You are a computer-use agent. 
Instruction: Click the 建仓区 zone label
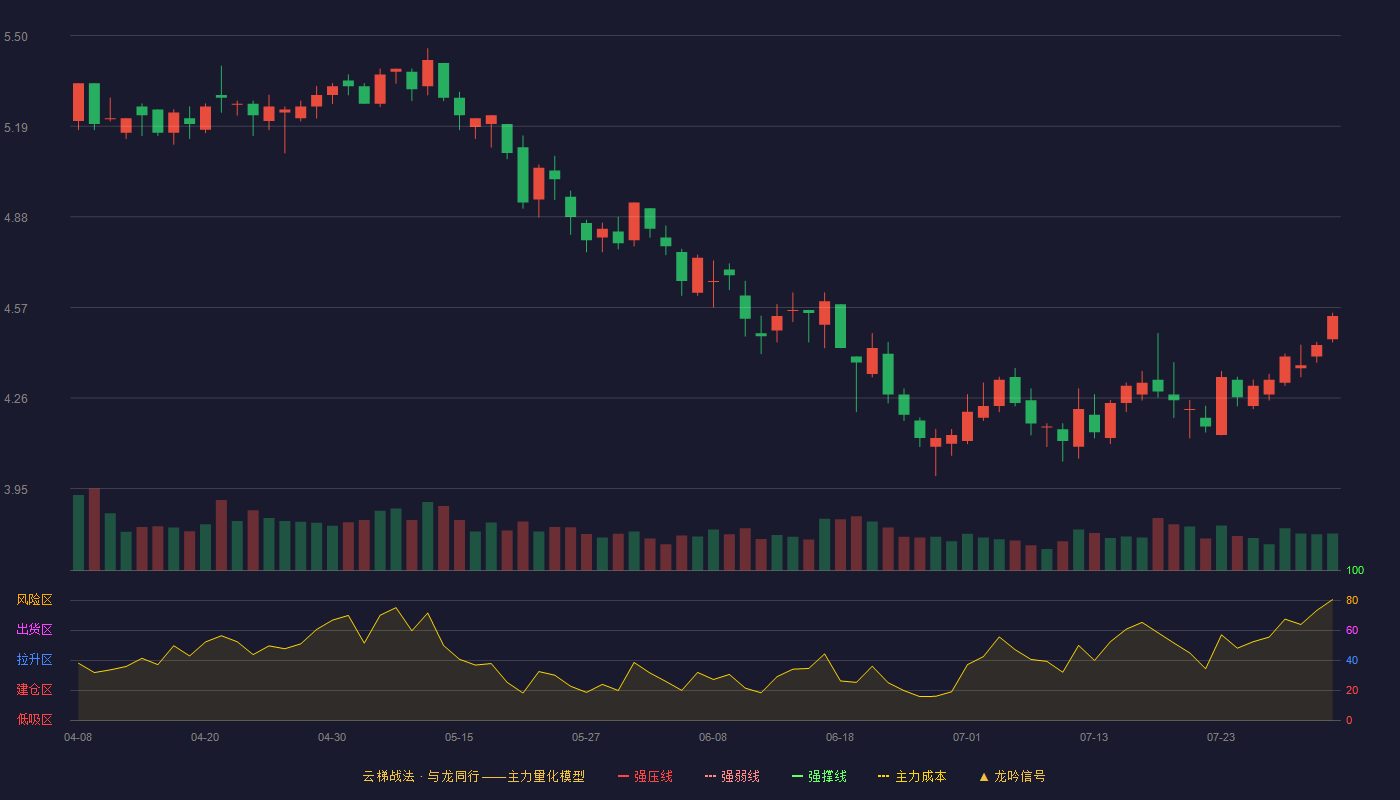tap(34, 690)
